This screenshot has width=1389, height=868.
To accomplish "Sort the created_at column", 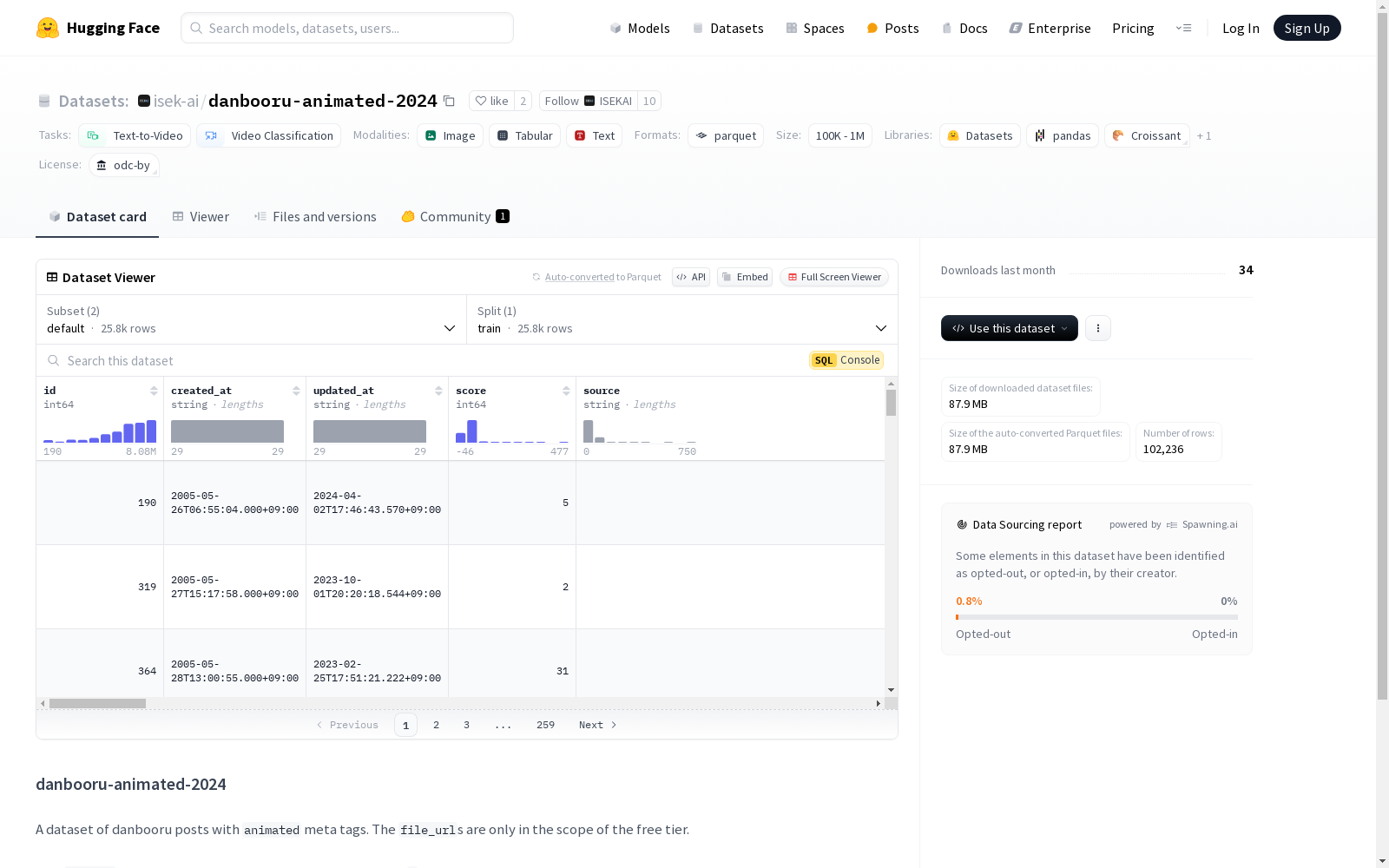I will [296, 391].
